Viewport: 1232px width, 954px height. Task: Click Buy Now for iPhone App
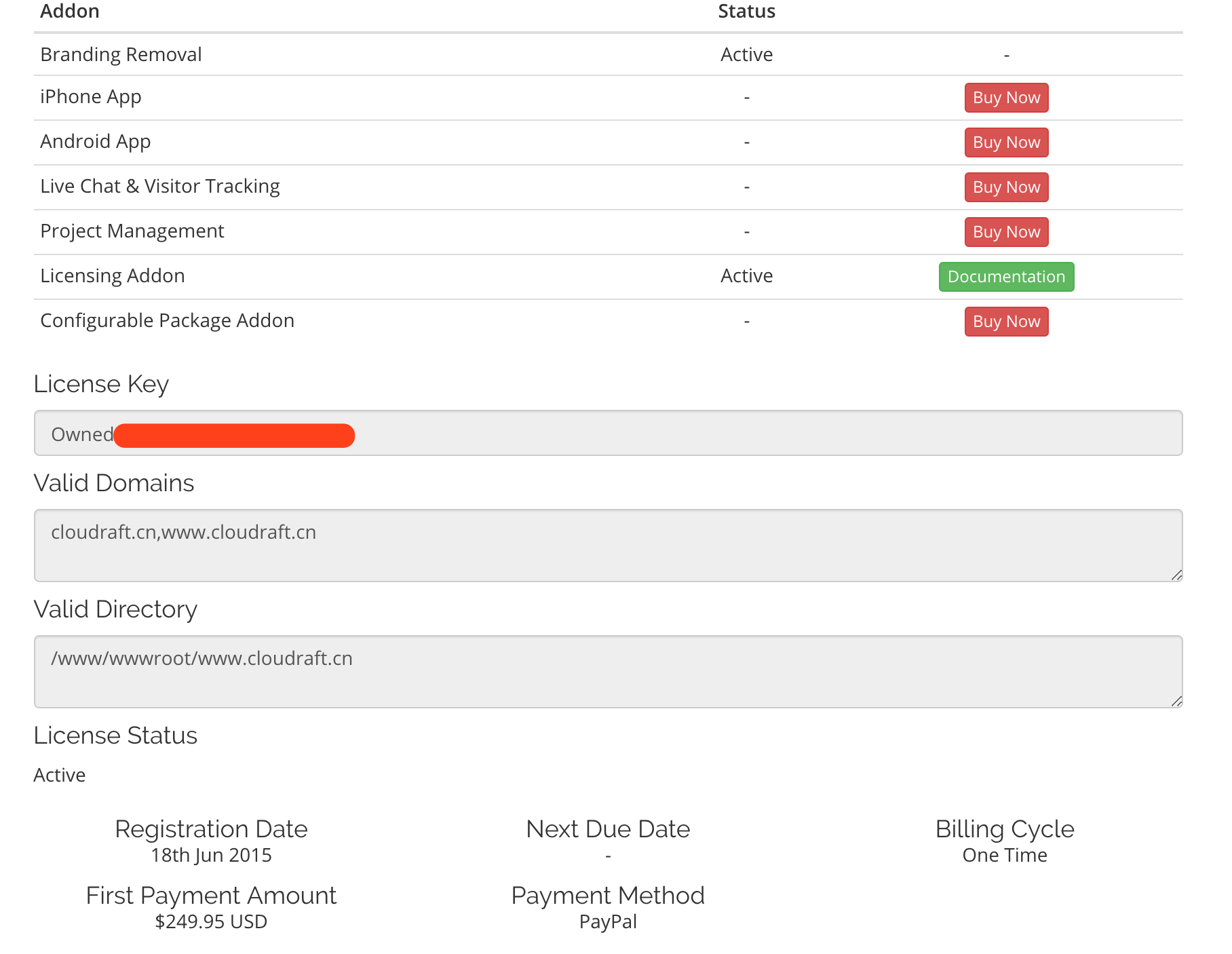(1006, 98)
